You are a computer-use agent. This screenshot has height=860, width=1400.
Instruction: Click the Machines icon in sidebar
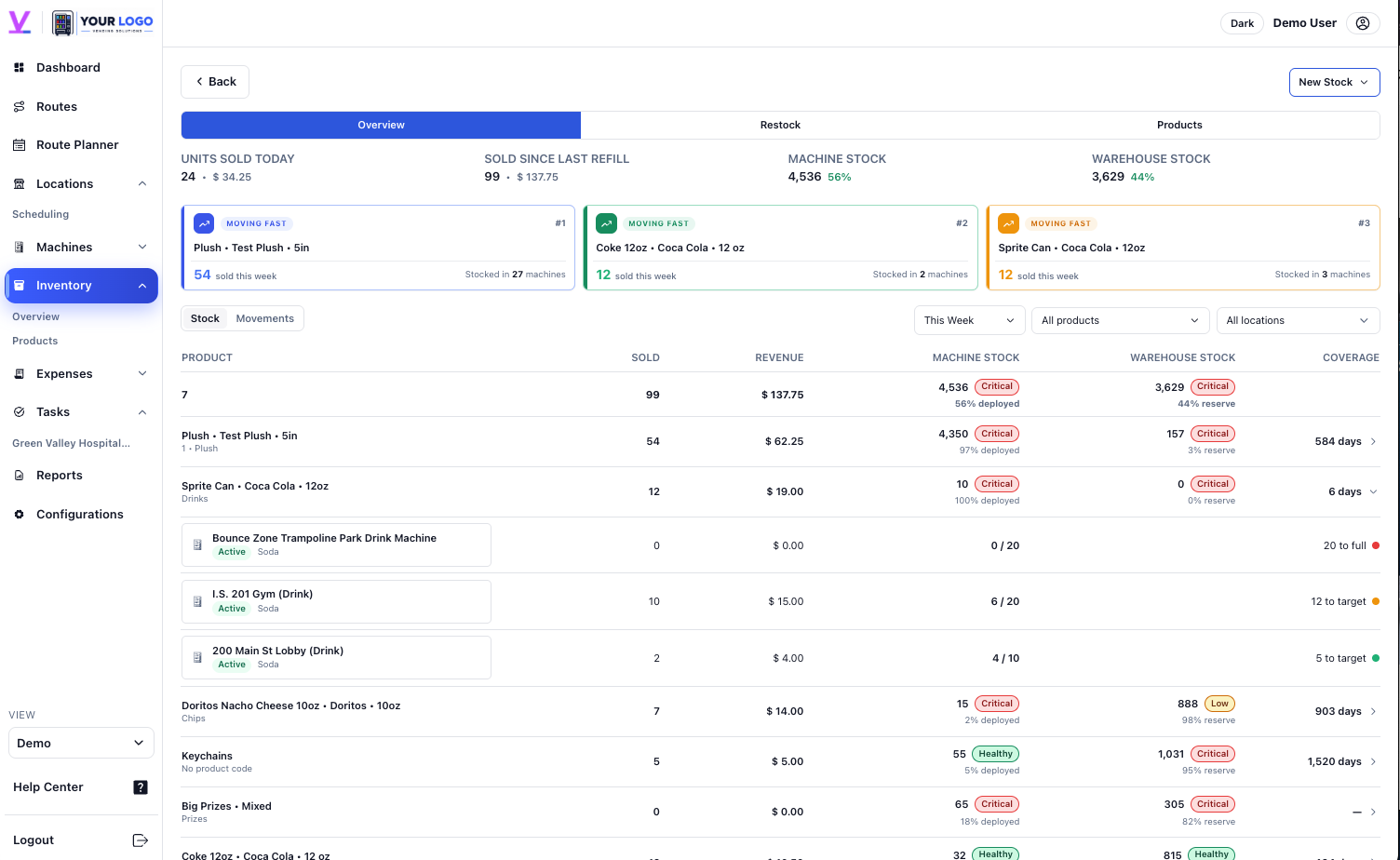pos(19,248)
